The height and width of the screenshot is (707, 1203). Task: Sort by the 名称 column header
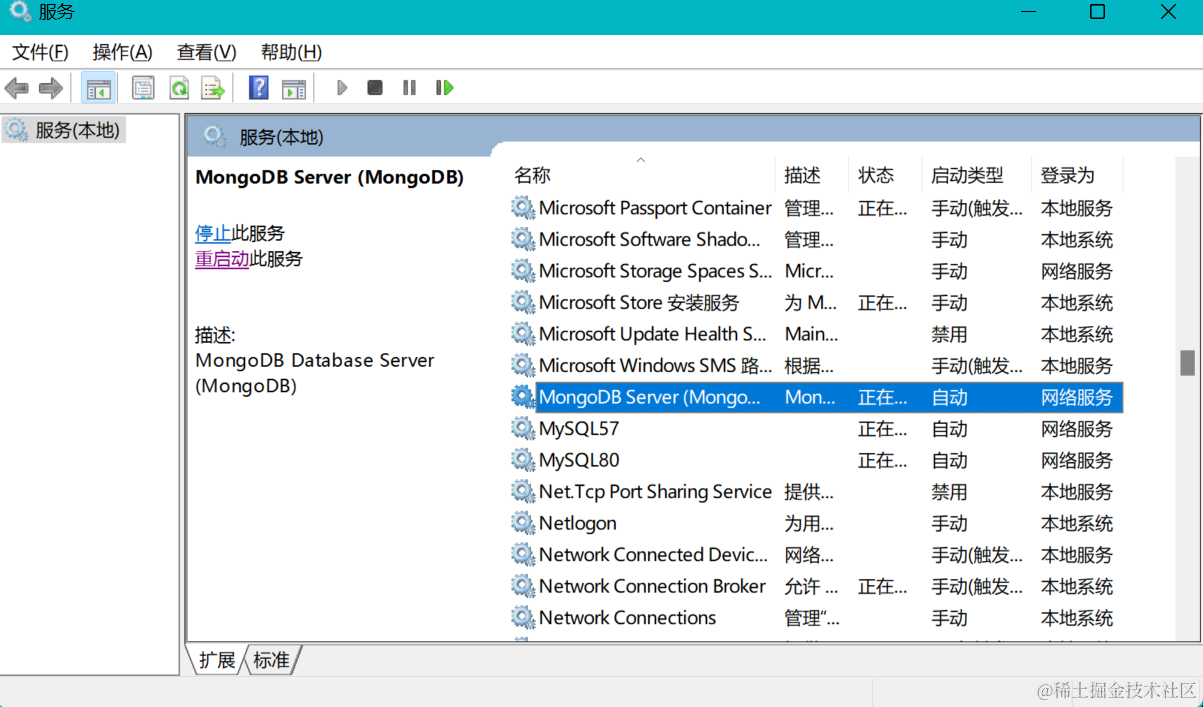coord(640,175)
